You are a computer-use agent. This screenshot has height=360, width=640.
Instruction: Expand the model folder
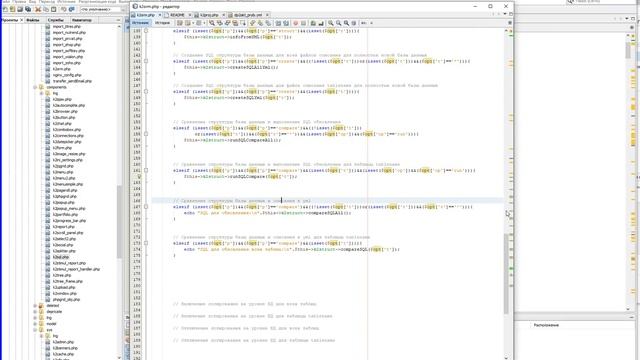35,324
